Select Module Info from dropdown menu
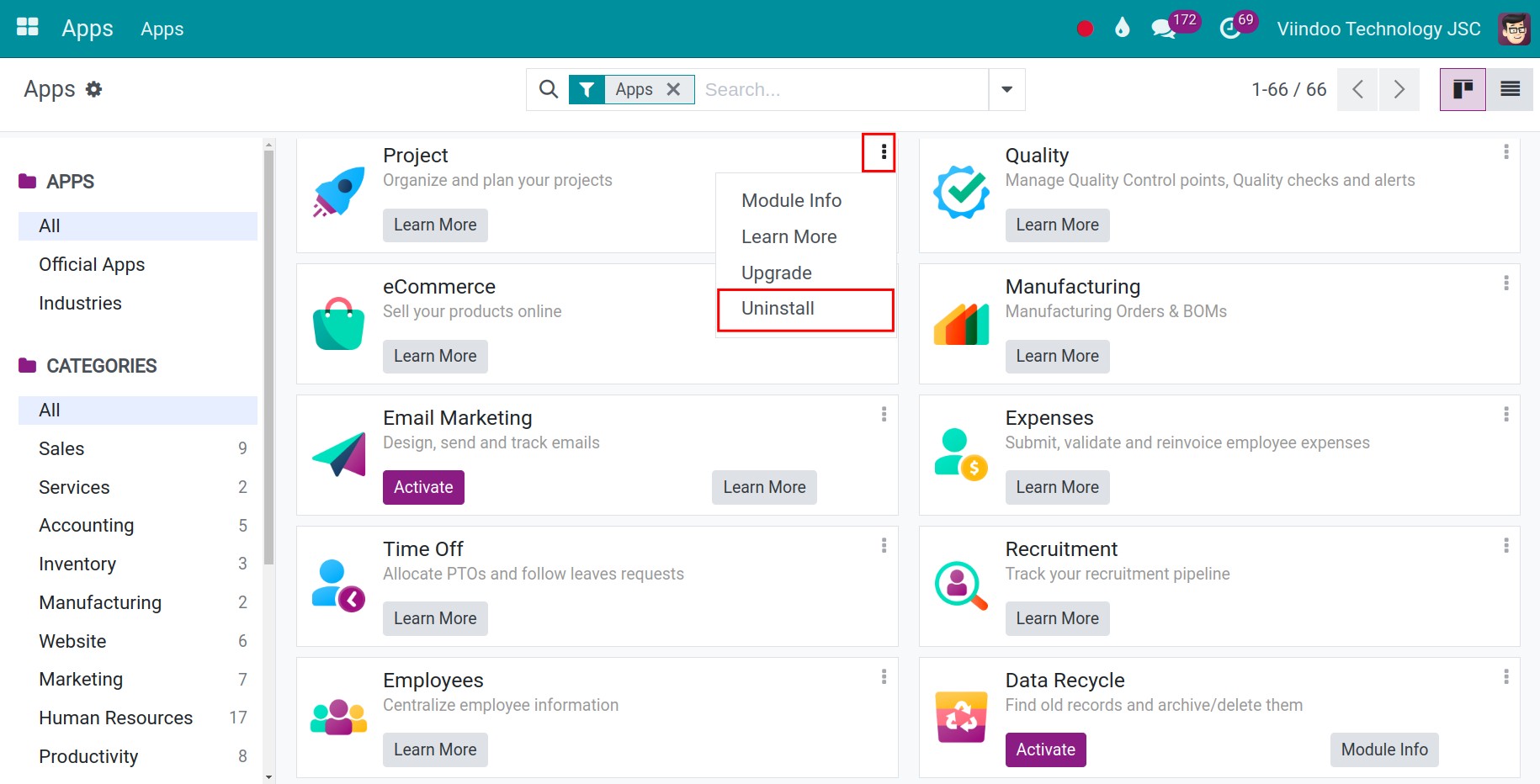Screen dimensions: 1540x784 (805, 200)
